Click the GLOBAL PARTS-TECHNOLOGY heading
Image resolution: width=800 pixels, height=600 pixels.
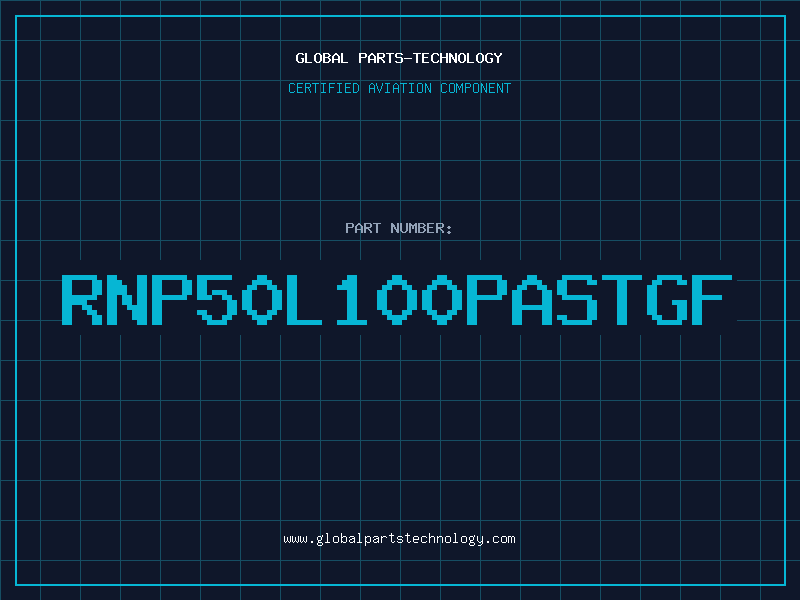(x=399, y=58)
